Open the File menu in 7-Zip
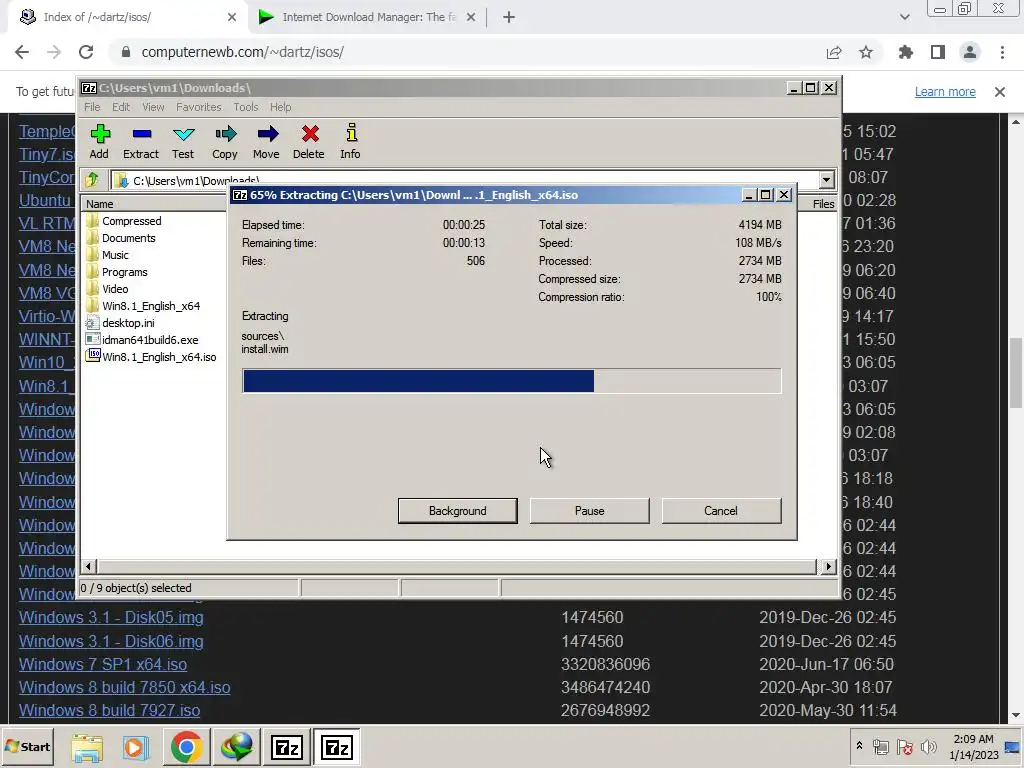The height and width of the screenshot is (768, 1024). (92, 107)
